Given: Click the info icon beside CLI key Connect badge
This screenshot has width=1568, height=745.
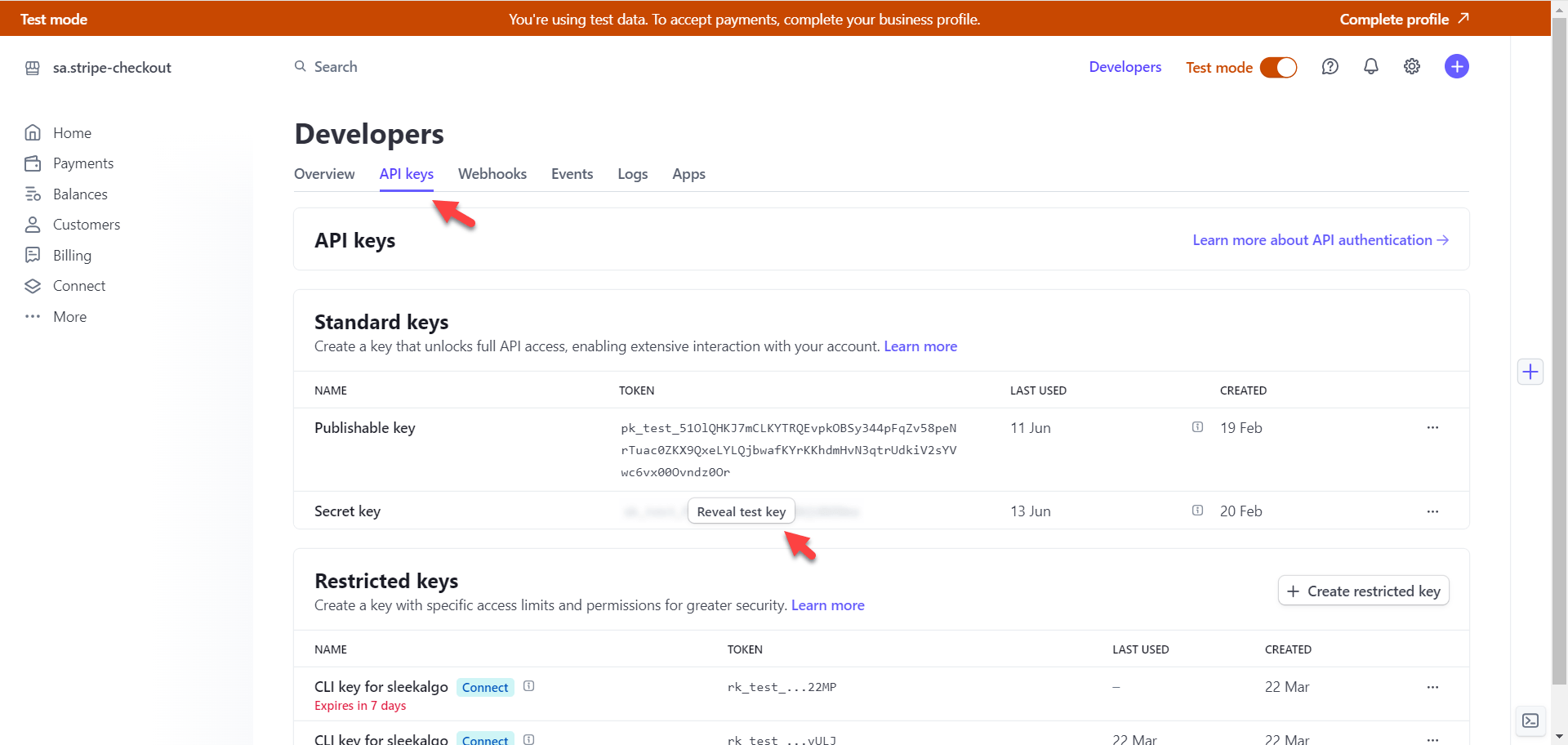Looking at the screenshot, I should pos(529,686).
